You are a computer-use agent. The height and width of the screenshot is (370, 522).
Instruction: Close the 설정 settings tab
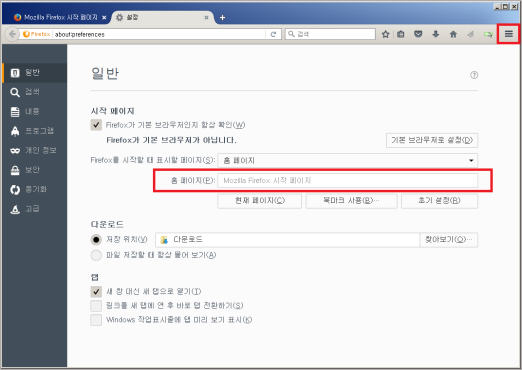206,18
